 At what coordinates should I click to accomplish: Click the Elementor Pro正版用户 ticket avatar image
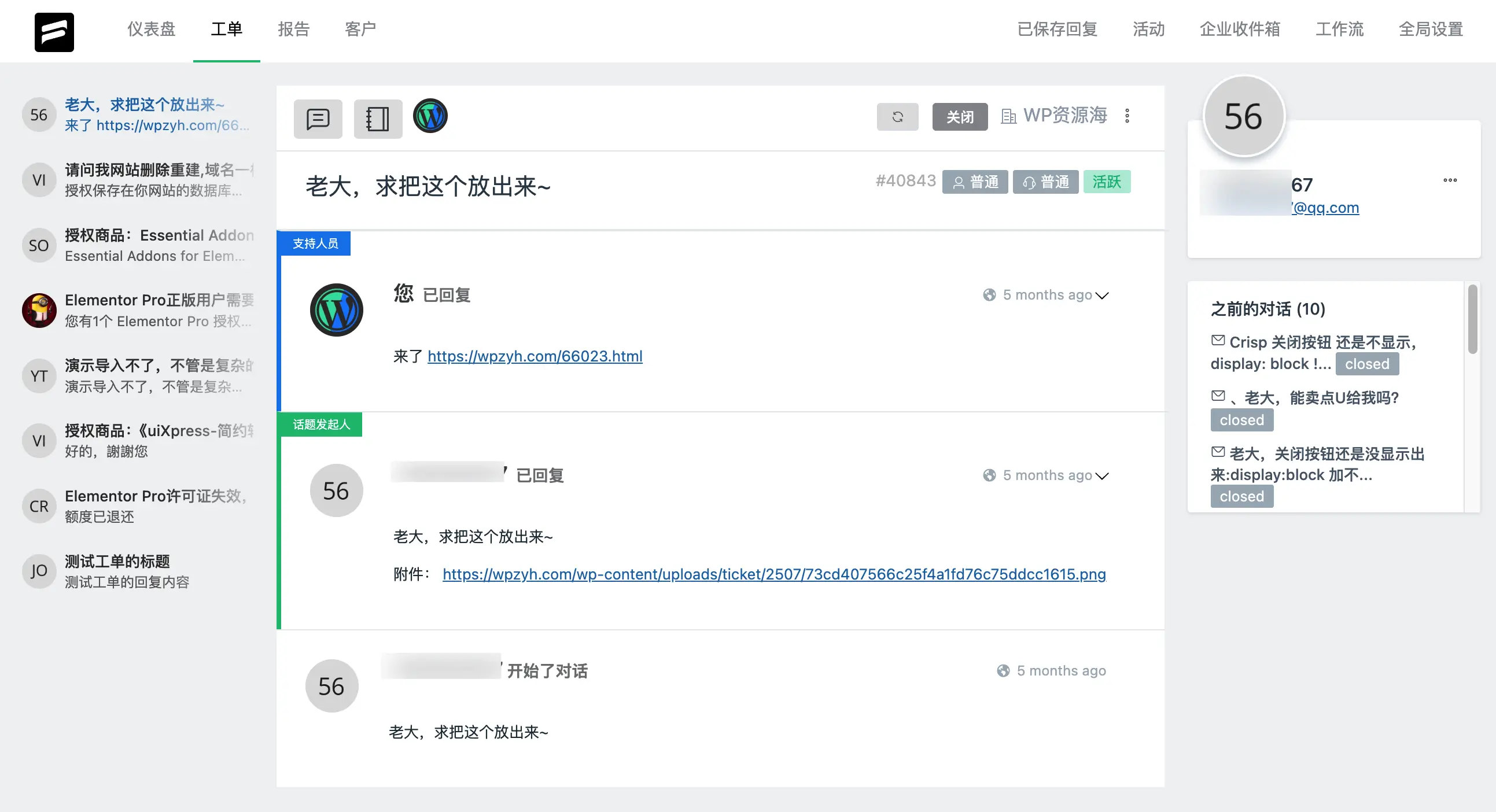[39, 310]
